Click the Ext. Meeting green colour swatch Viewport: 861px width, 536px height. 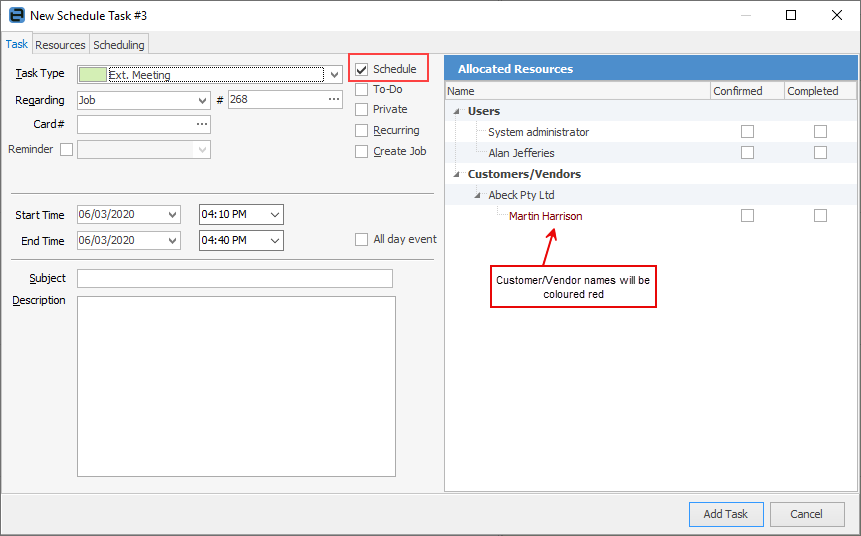pyautogui.click(x=93, y=75)
